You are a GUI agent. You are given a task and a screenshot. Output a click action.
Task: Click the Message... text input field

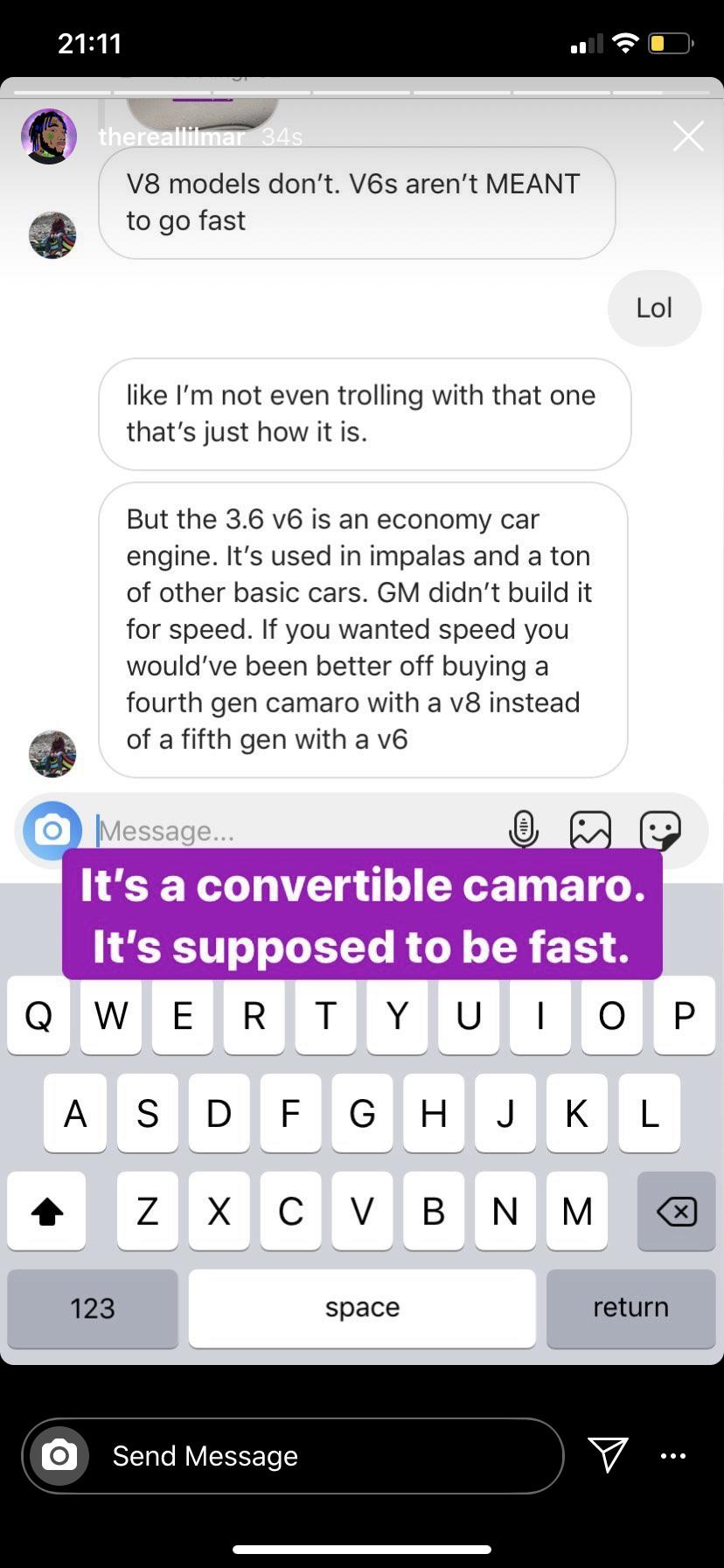[x=297, y=830]
